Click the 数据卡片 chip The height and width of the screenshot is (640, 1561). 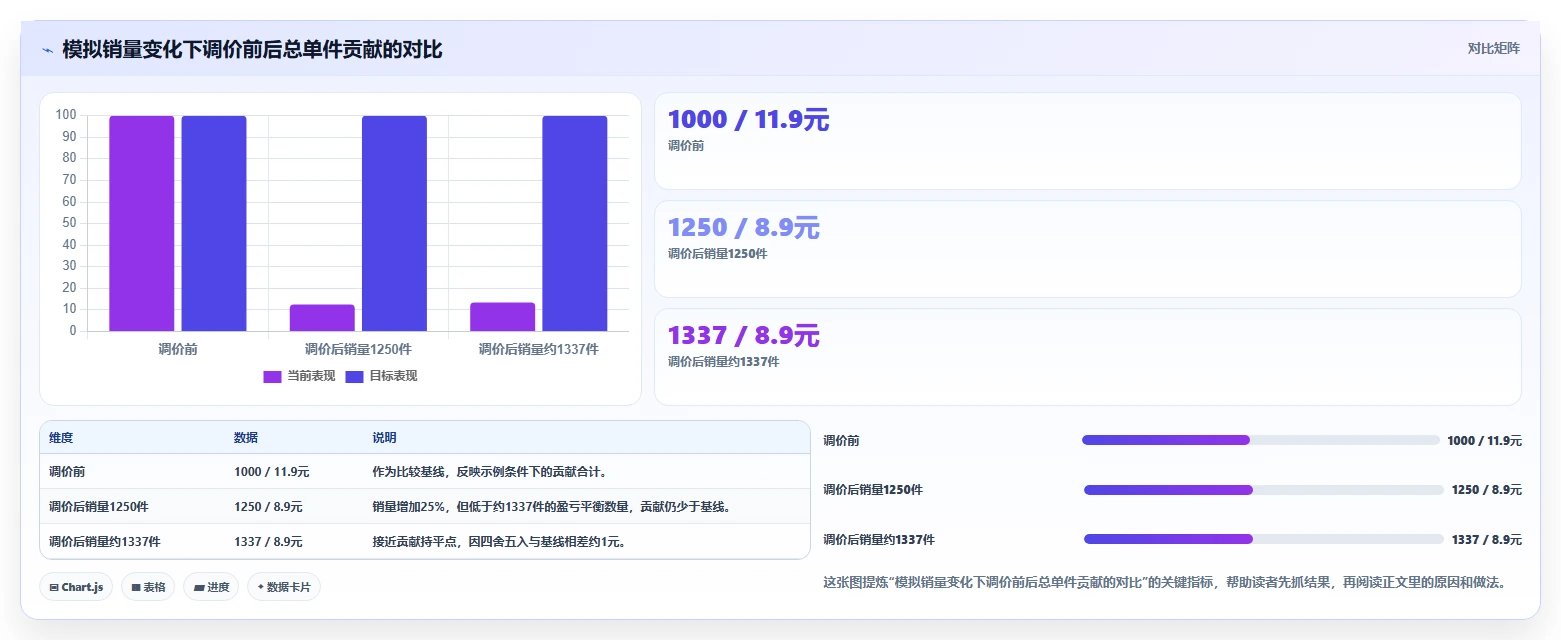[284, 587]
